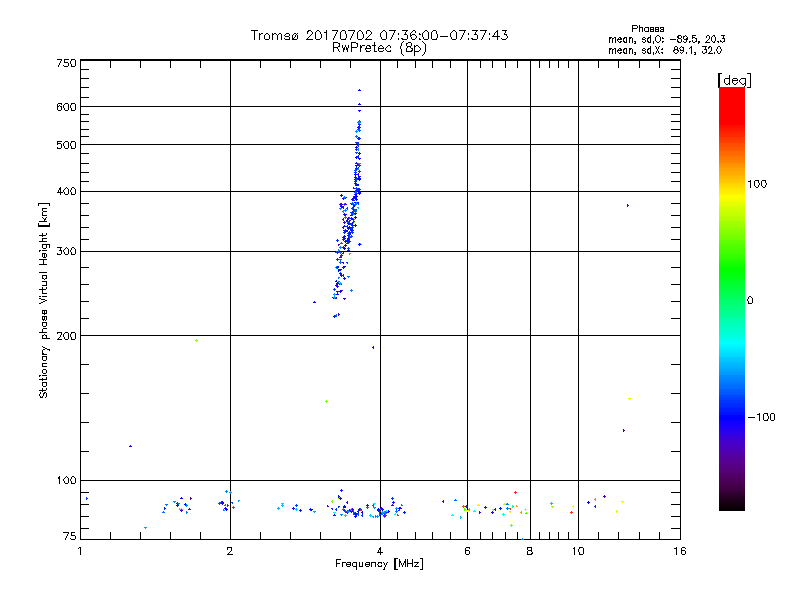Click the red point below 100 km near 7.5 MHz
Viewport: 800px width, 600px height.
tap(515, 492)
